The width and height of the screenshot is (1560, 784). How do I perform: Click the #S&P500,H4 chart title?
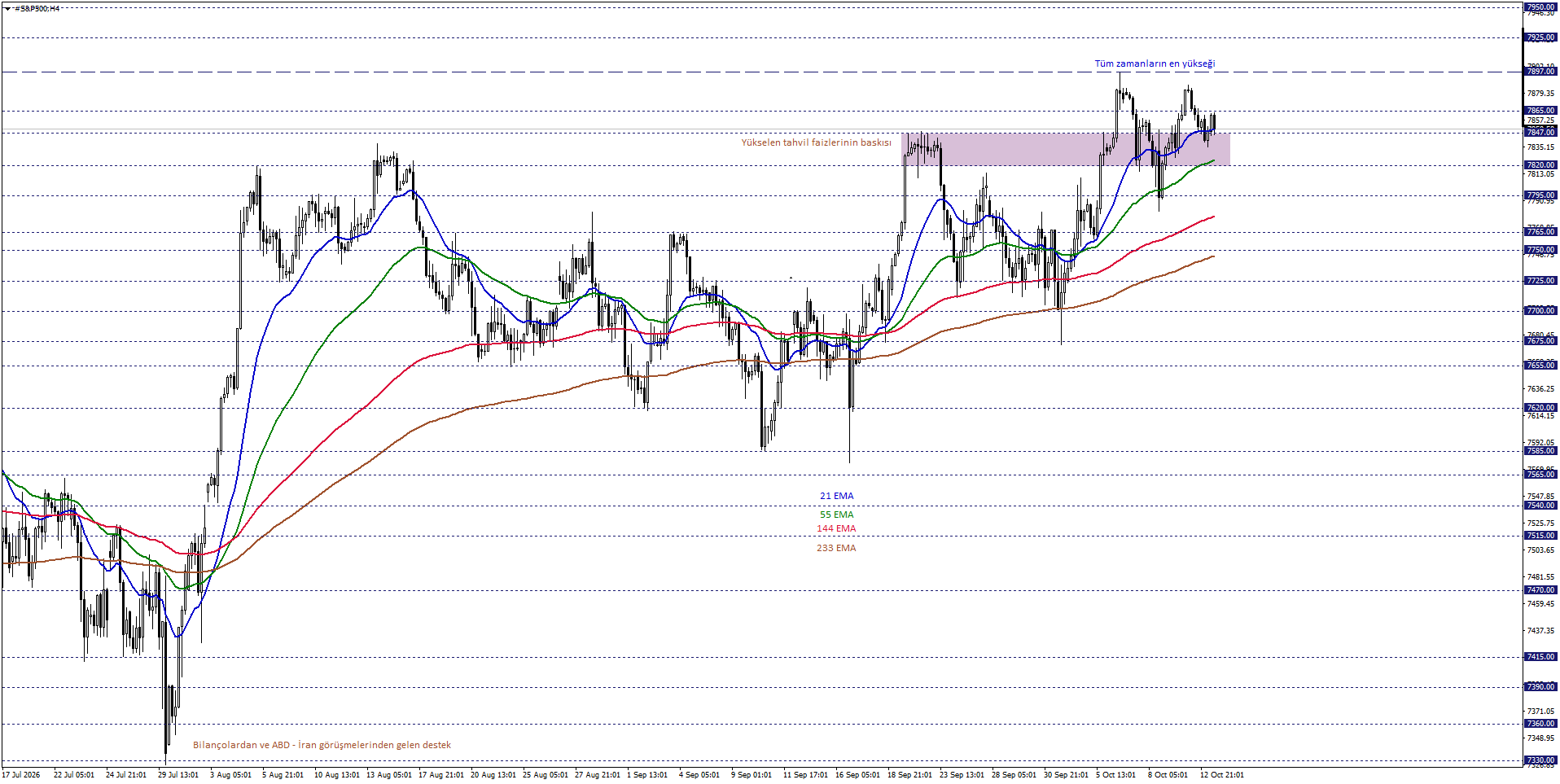click(x=37, y=8)
